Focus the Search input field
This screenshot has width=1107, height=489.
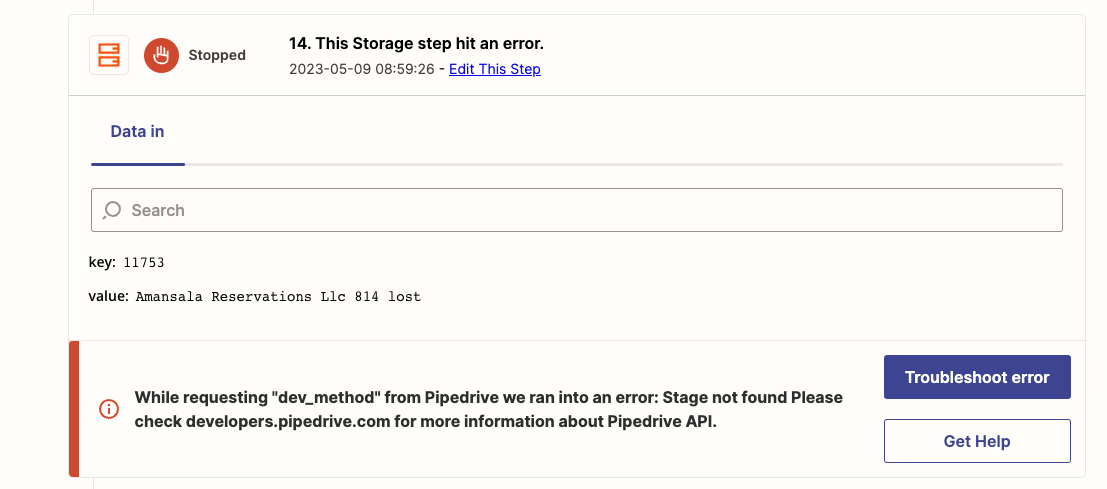coord(577,210)
